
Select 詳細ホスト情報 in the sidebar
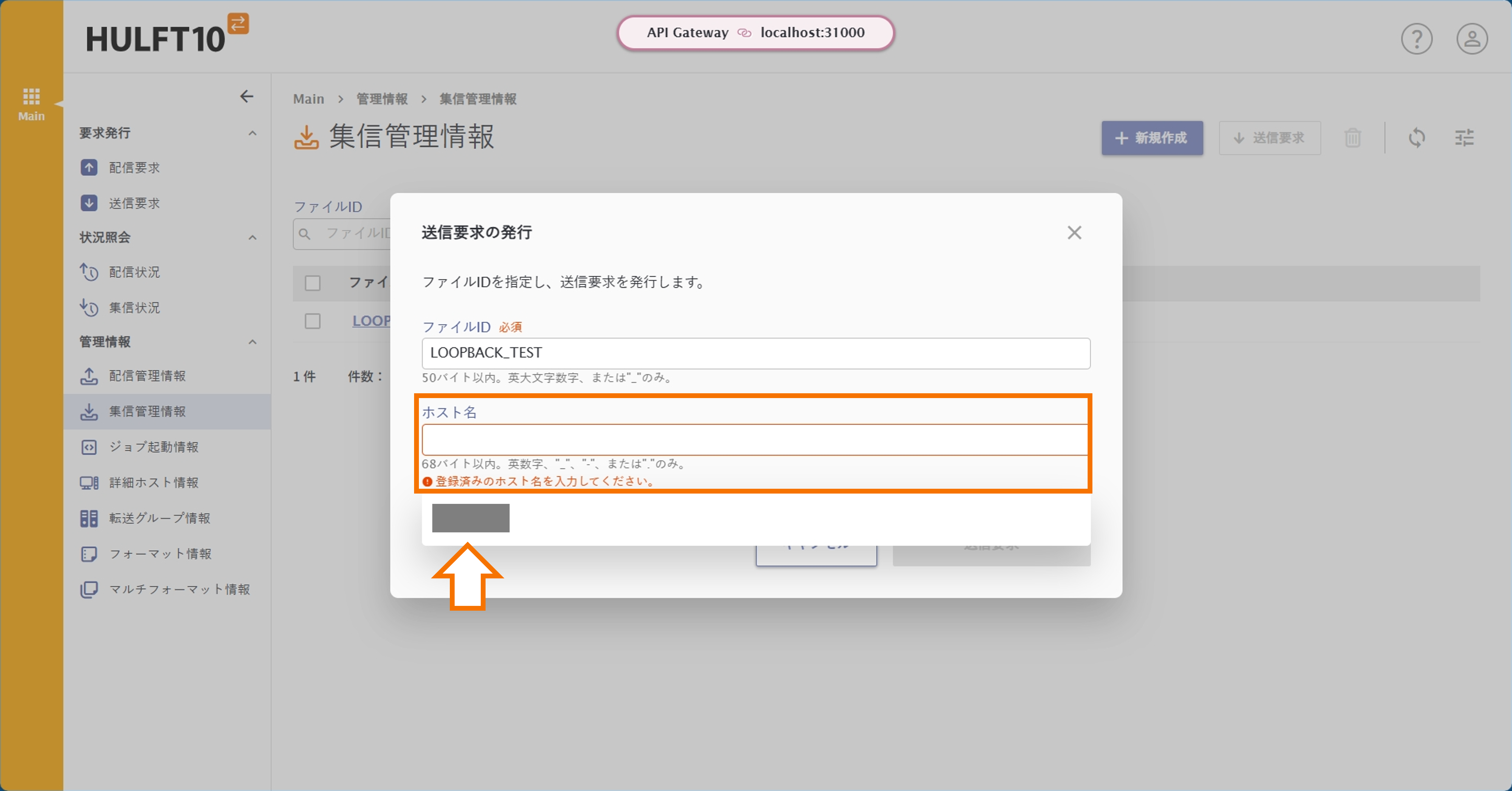(154, 482)
